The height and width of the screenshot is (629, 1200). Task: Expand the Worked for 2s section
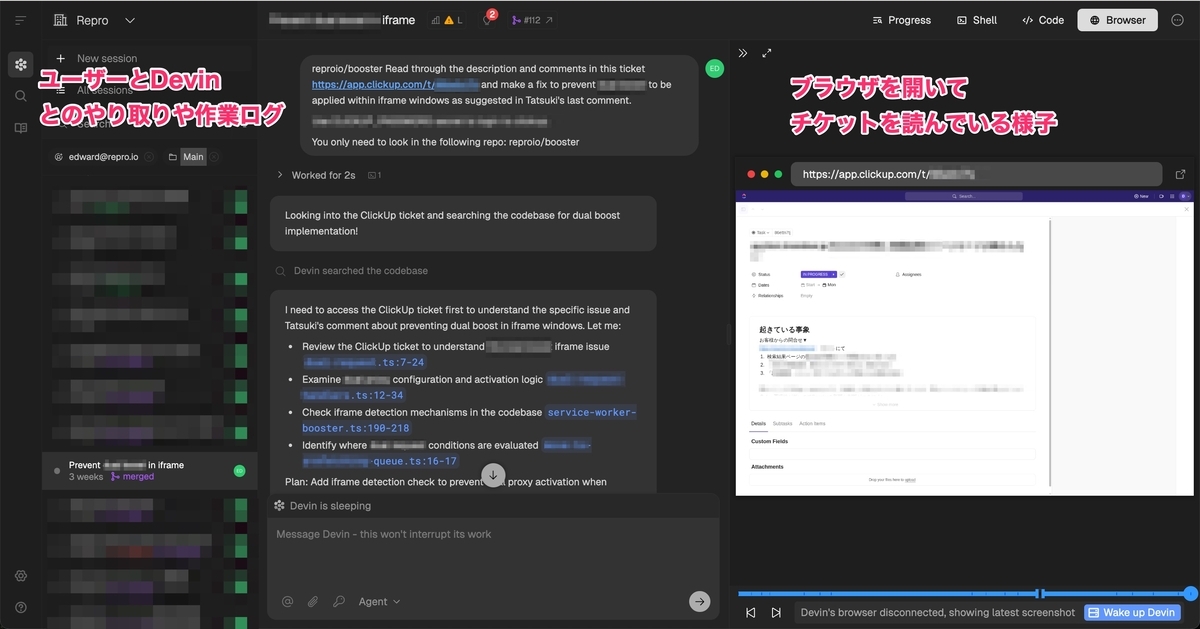tap(316, 175)
